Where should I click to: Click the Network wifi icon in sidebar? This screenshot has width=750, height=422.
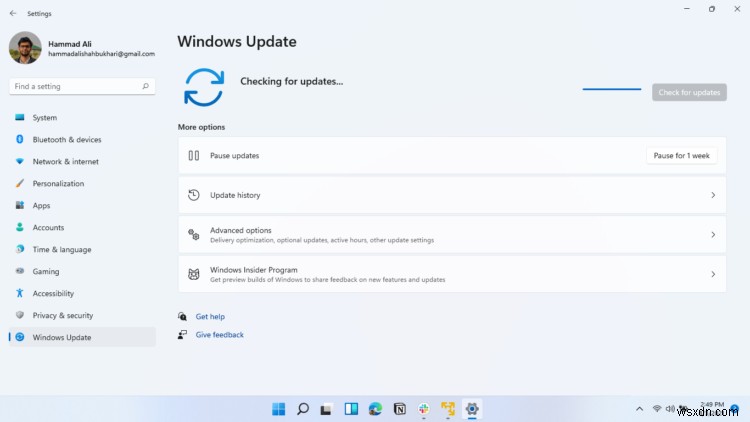coord(20,161)
